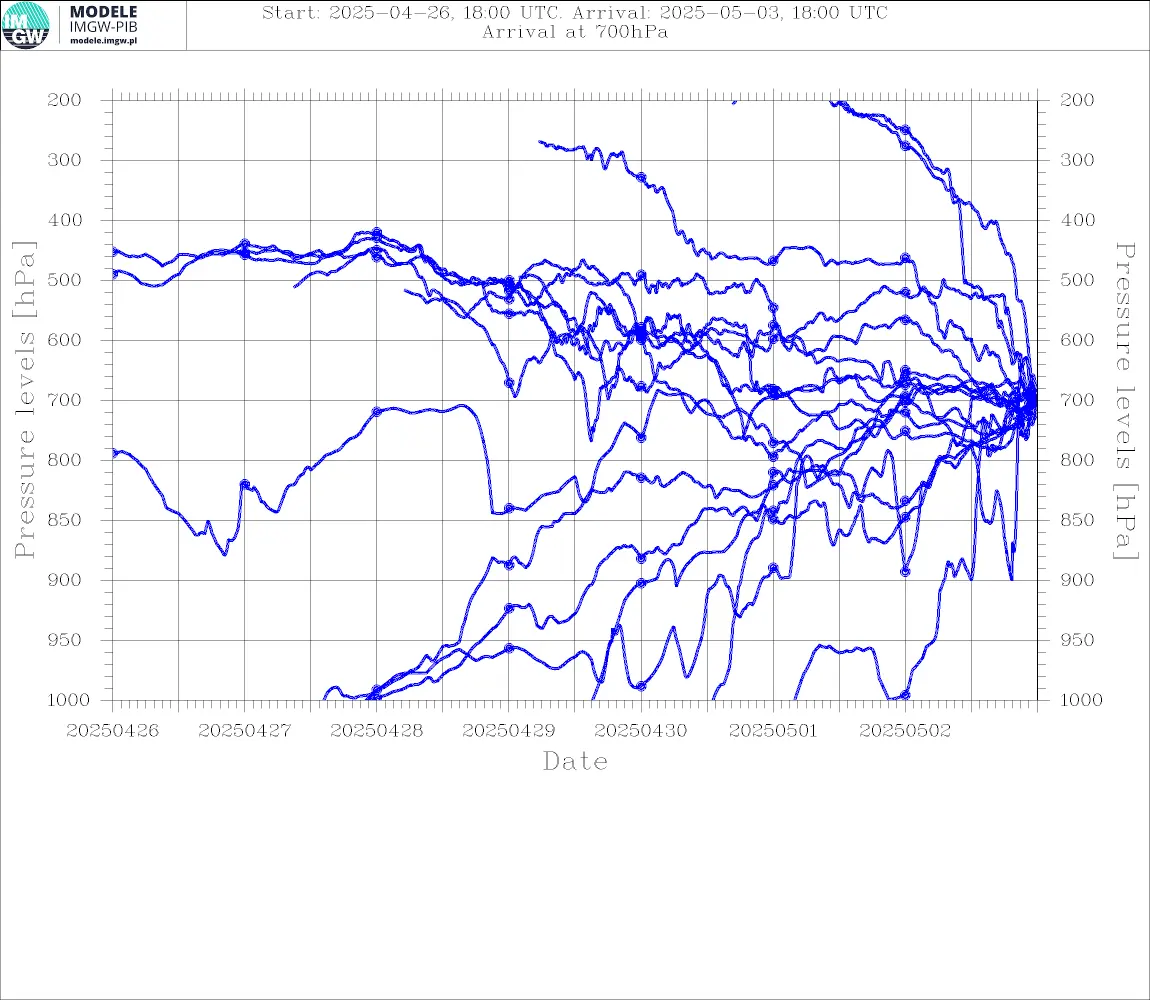
Task: Click the Date axis title
Action: click(576, 762)
